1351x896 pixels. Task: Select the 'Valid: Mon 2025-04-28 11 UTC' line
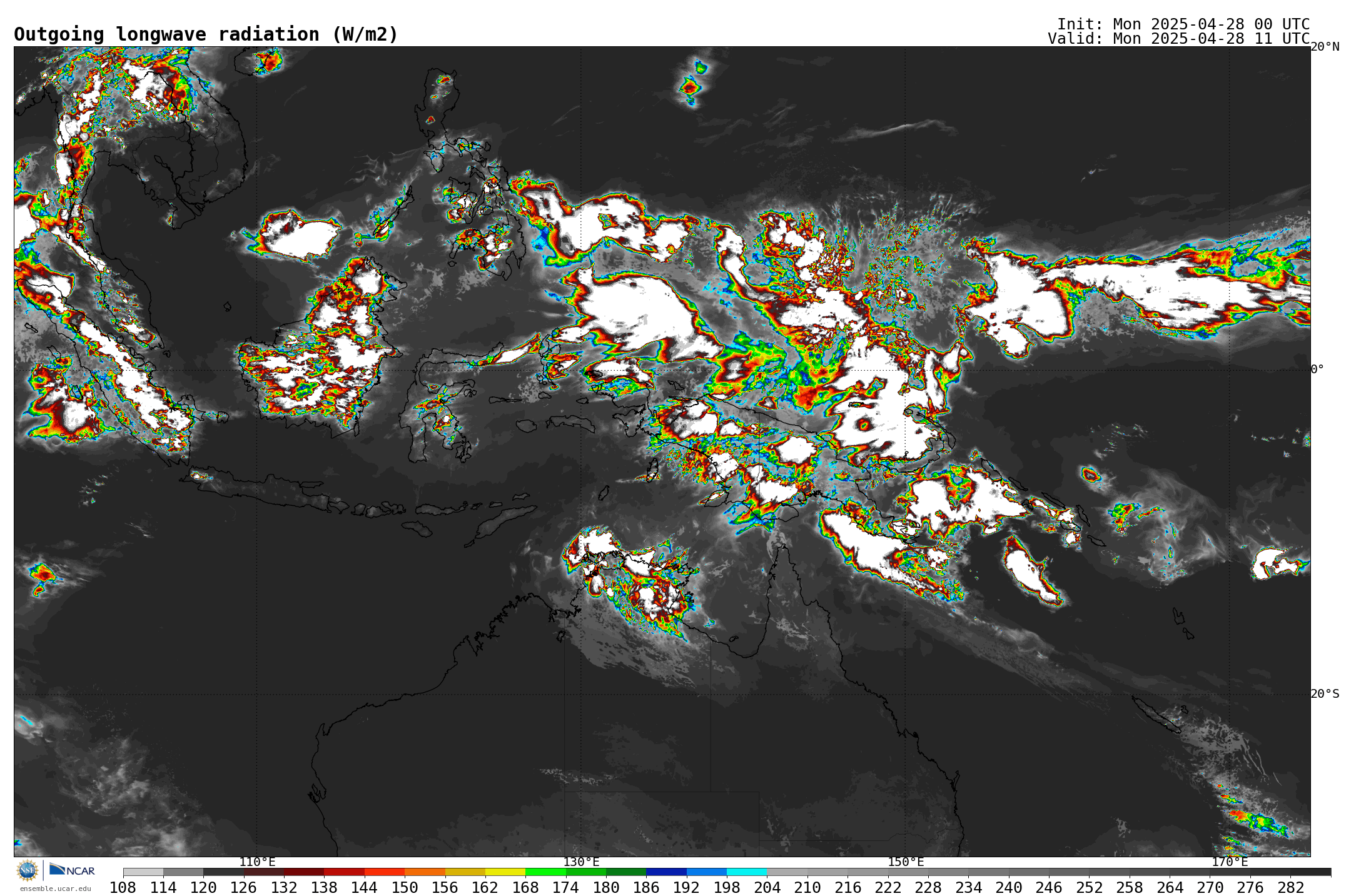[1178, 39]
